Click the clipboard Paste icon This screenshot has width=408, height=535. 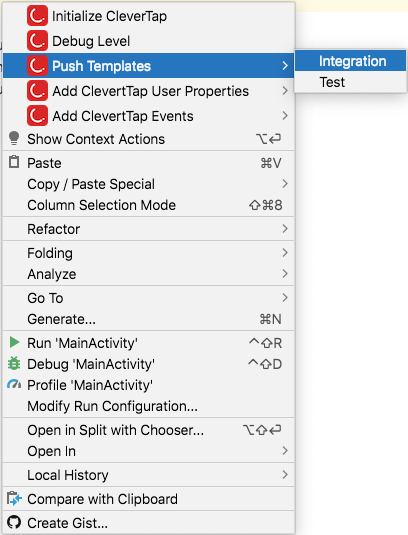(x=14, y=162)
